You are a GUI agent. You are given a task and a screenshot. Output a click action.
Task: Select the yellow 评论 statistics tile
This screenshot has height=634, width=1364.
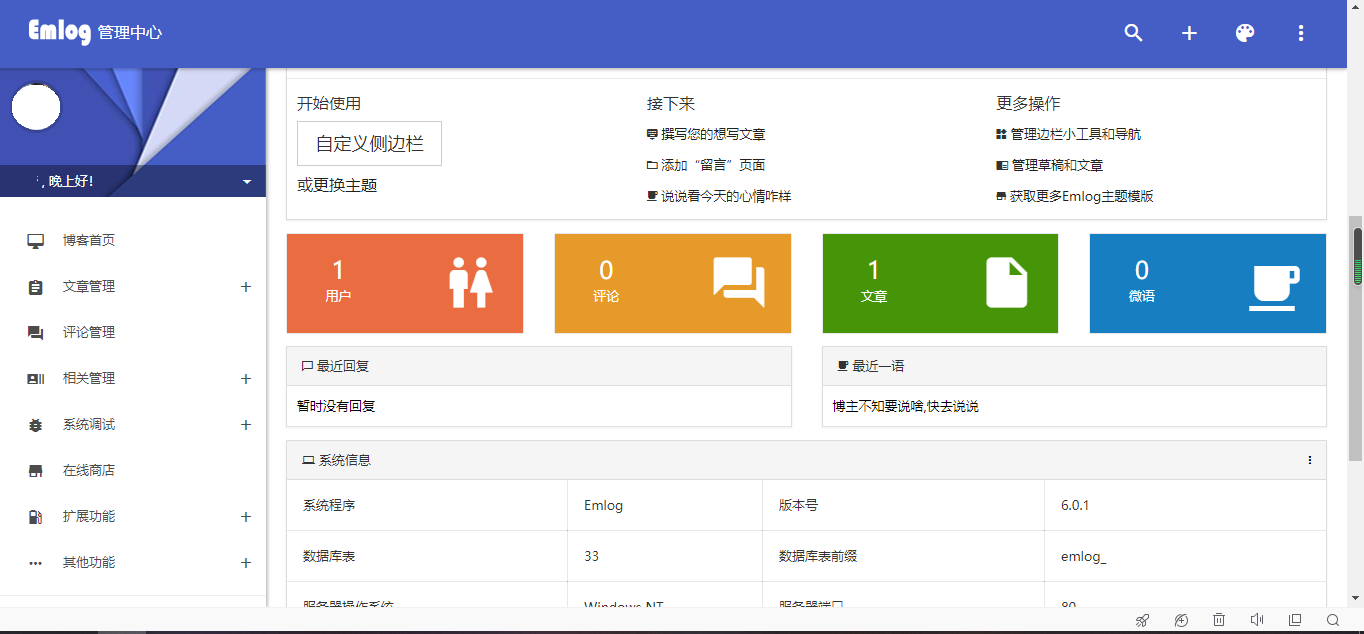click(672, 283)
